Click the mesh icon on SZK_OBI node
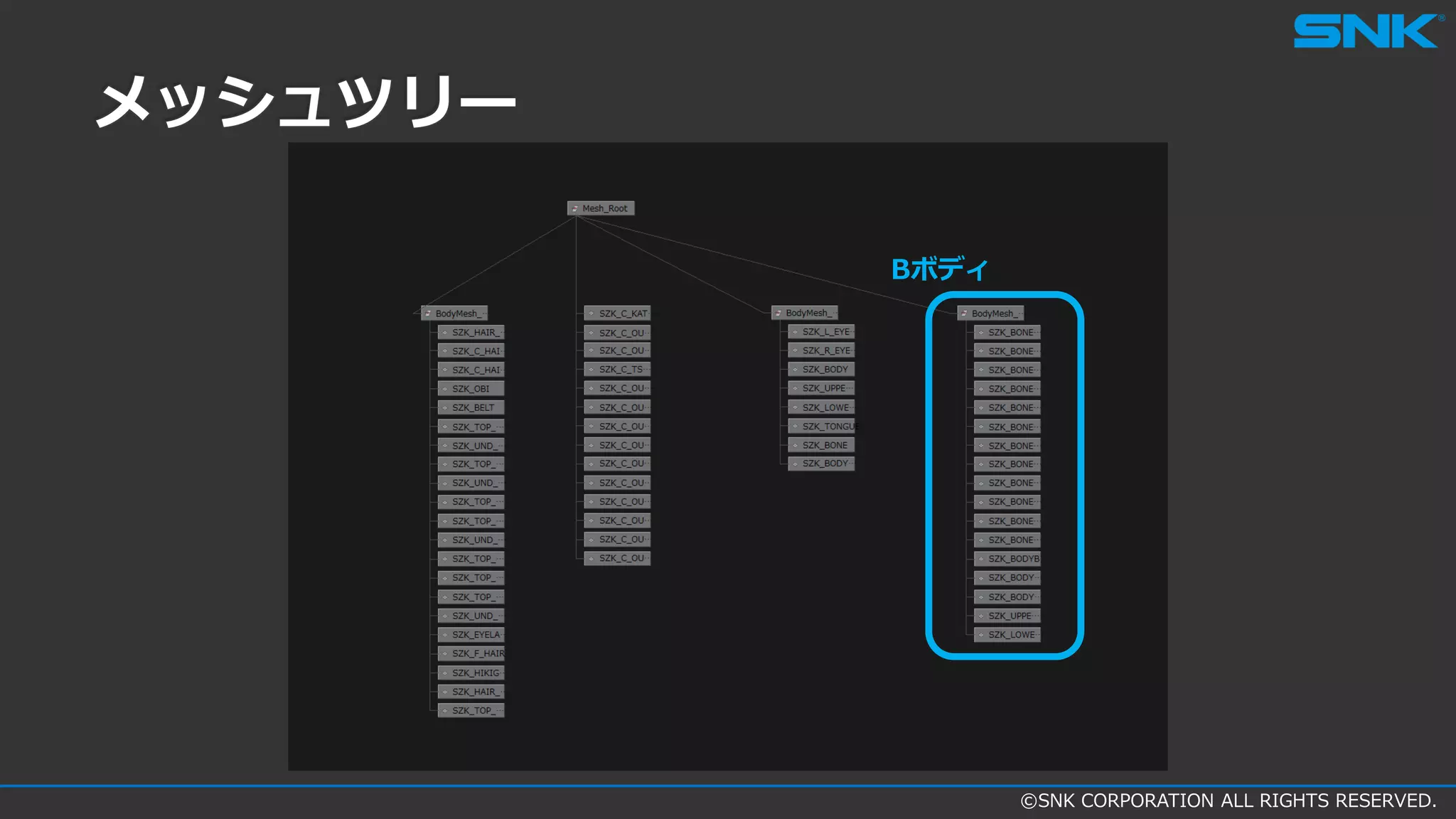Viewport: 1456px width, 819px height. pos(444,389)
